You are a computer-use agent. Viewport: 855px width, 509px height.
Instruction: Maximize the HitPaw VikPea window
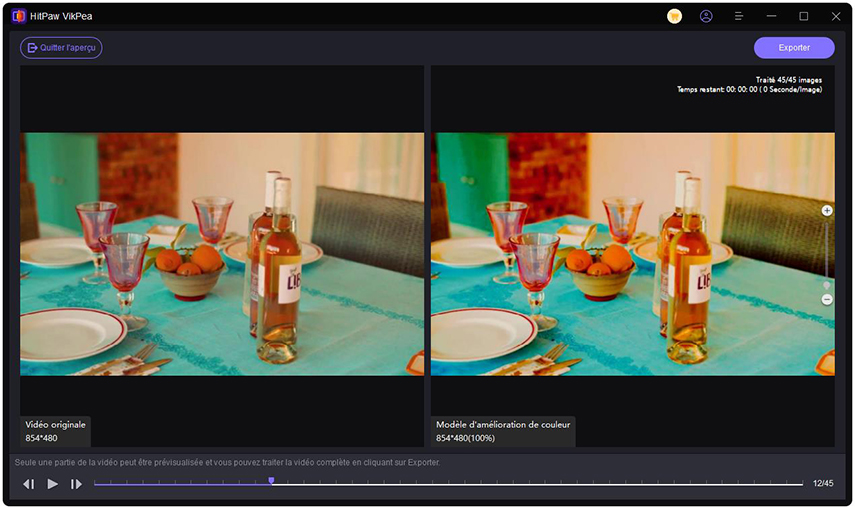pyautogui.click(x=803, y=16)
